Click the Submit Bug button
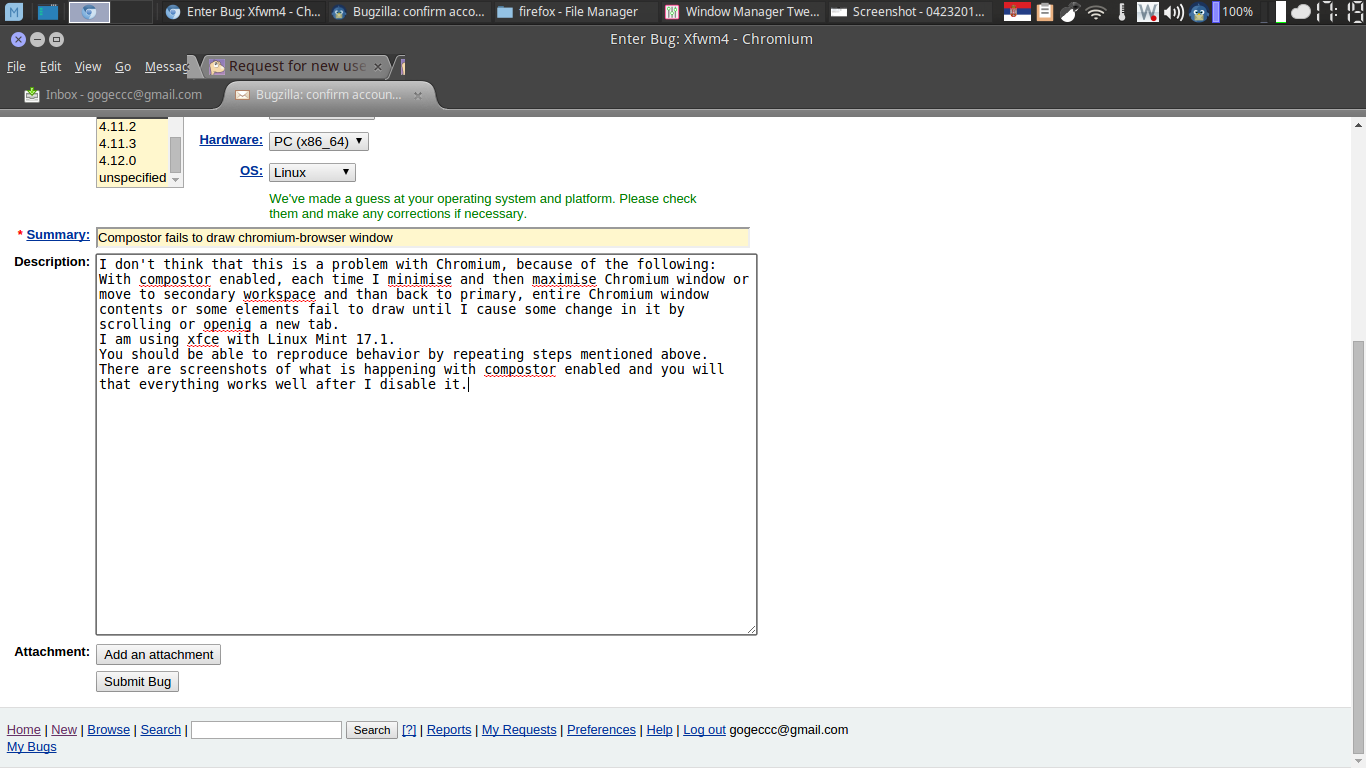Screen dimensions: 1366x768 [137, 682]
